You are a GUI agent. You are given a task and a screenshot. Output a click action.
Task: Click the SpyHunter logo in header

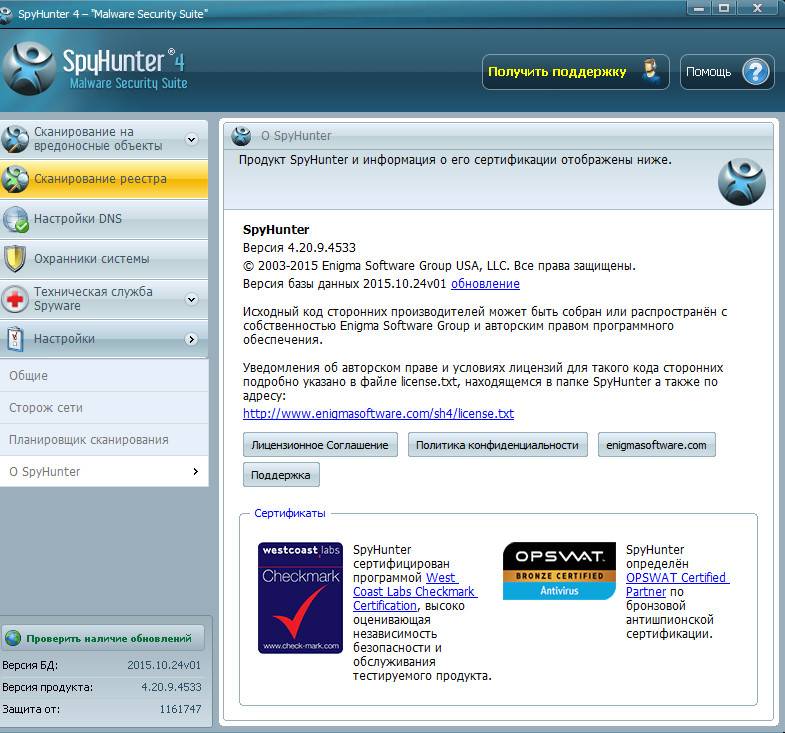95,69
